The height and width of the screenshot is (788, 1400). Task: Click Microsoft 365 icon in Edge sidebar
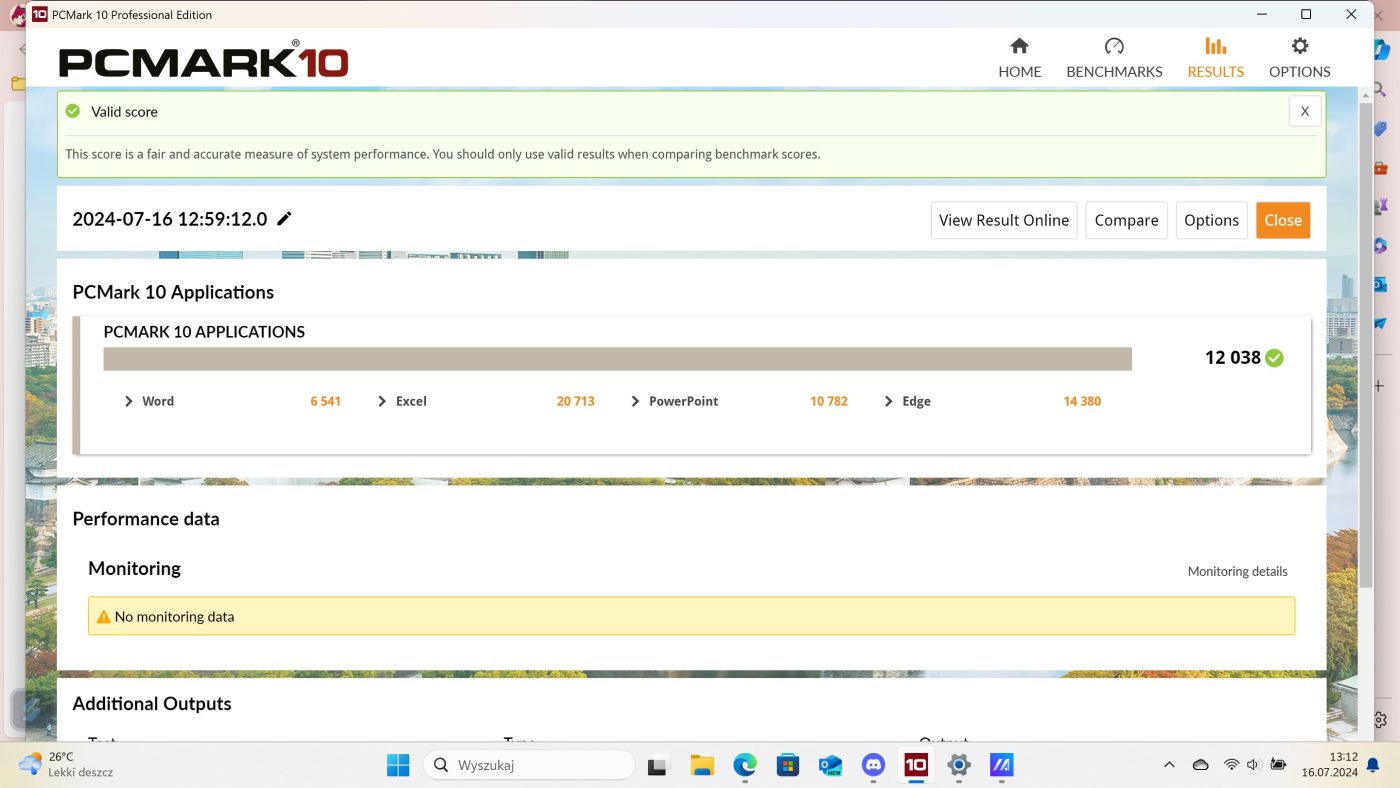point(1380,246)
